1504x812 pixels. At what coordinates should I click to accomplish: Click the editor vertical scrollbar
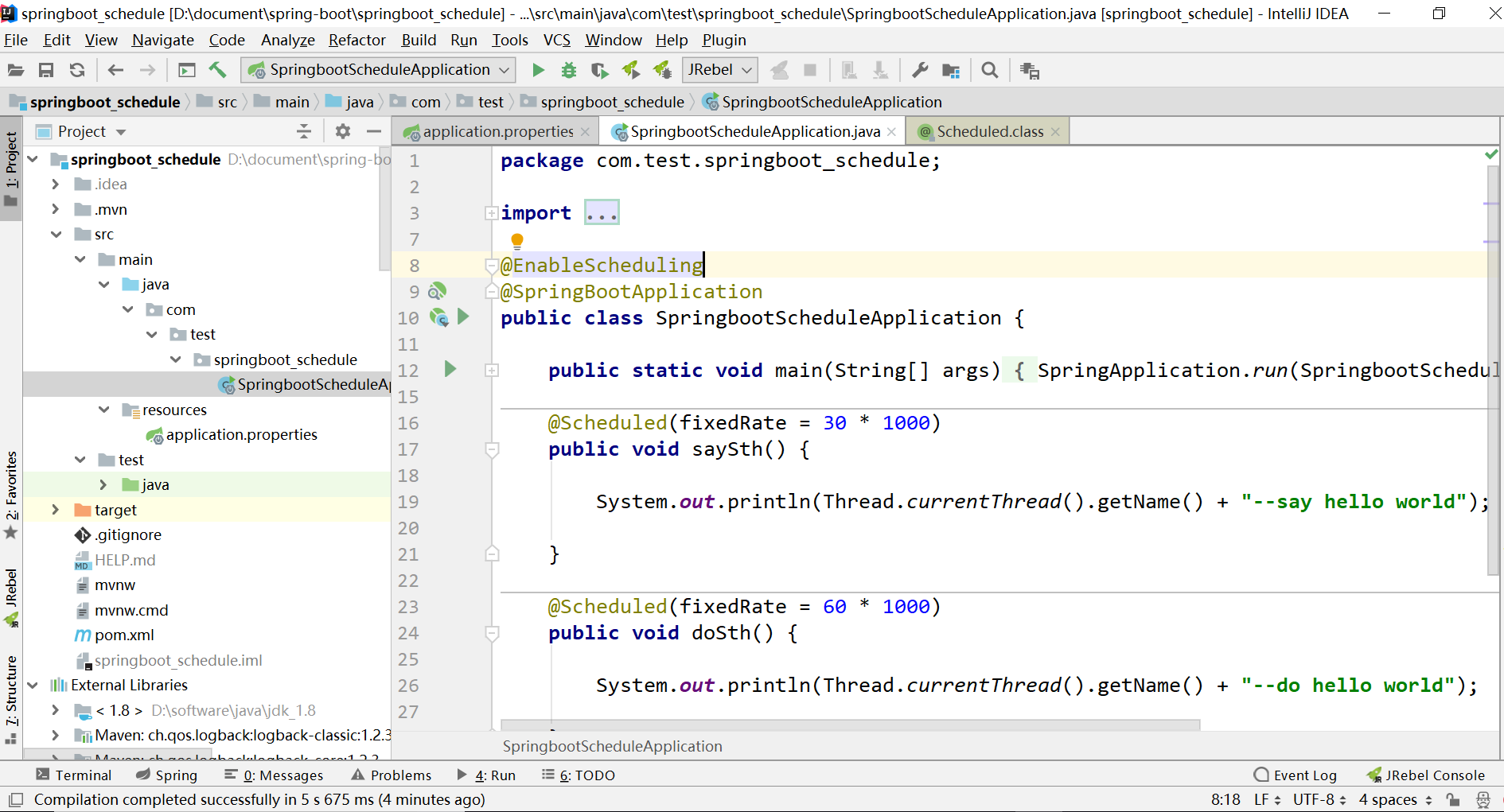pyautogui.click(x=1493, y=370)
